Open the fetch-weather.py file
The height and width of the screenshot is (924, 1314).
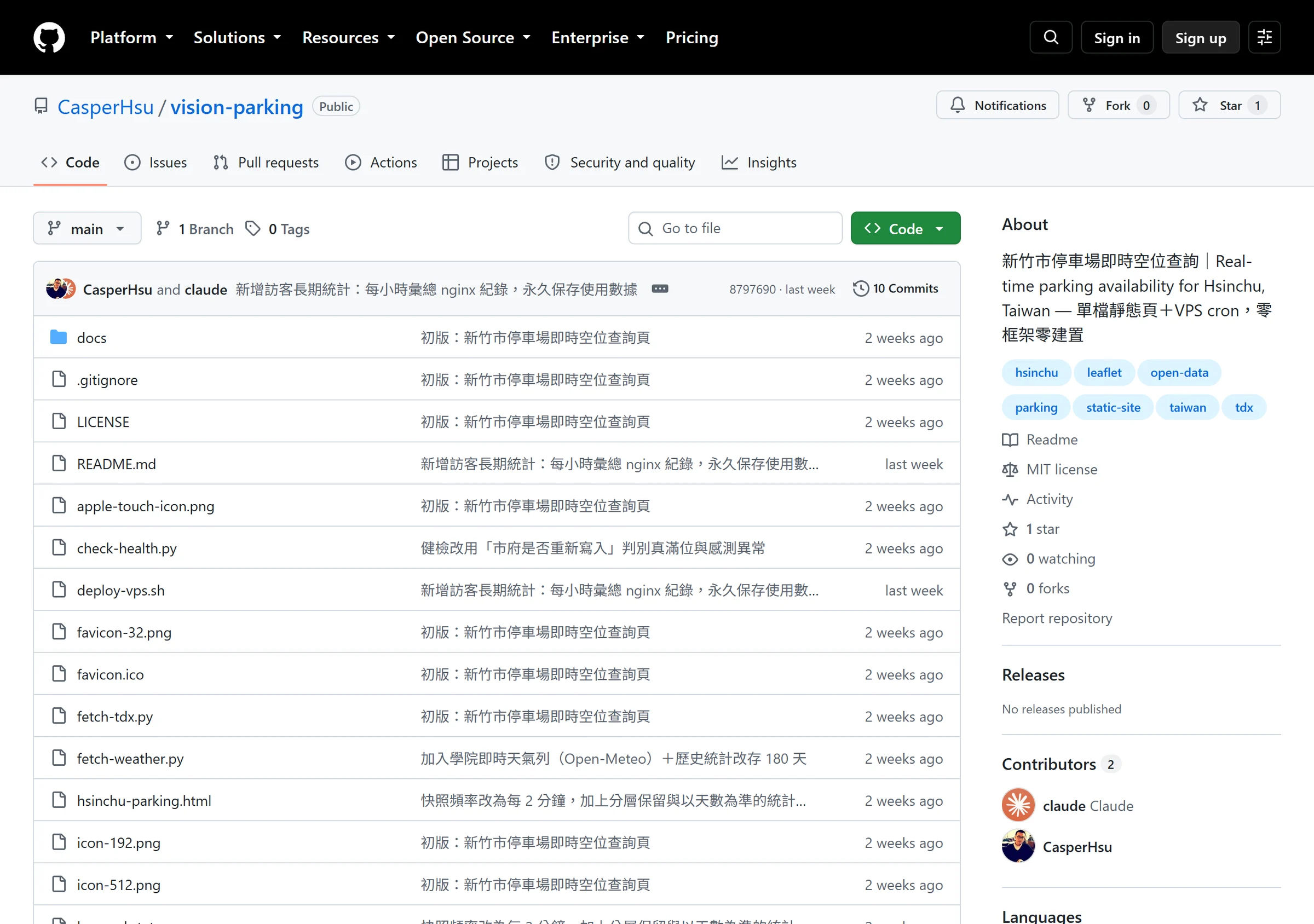[x=130, y=759]
